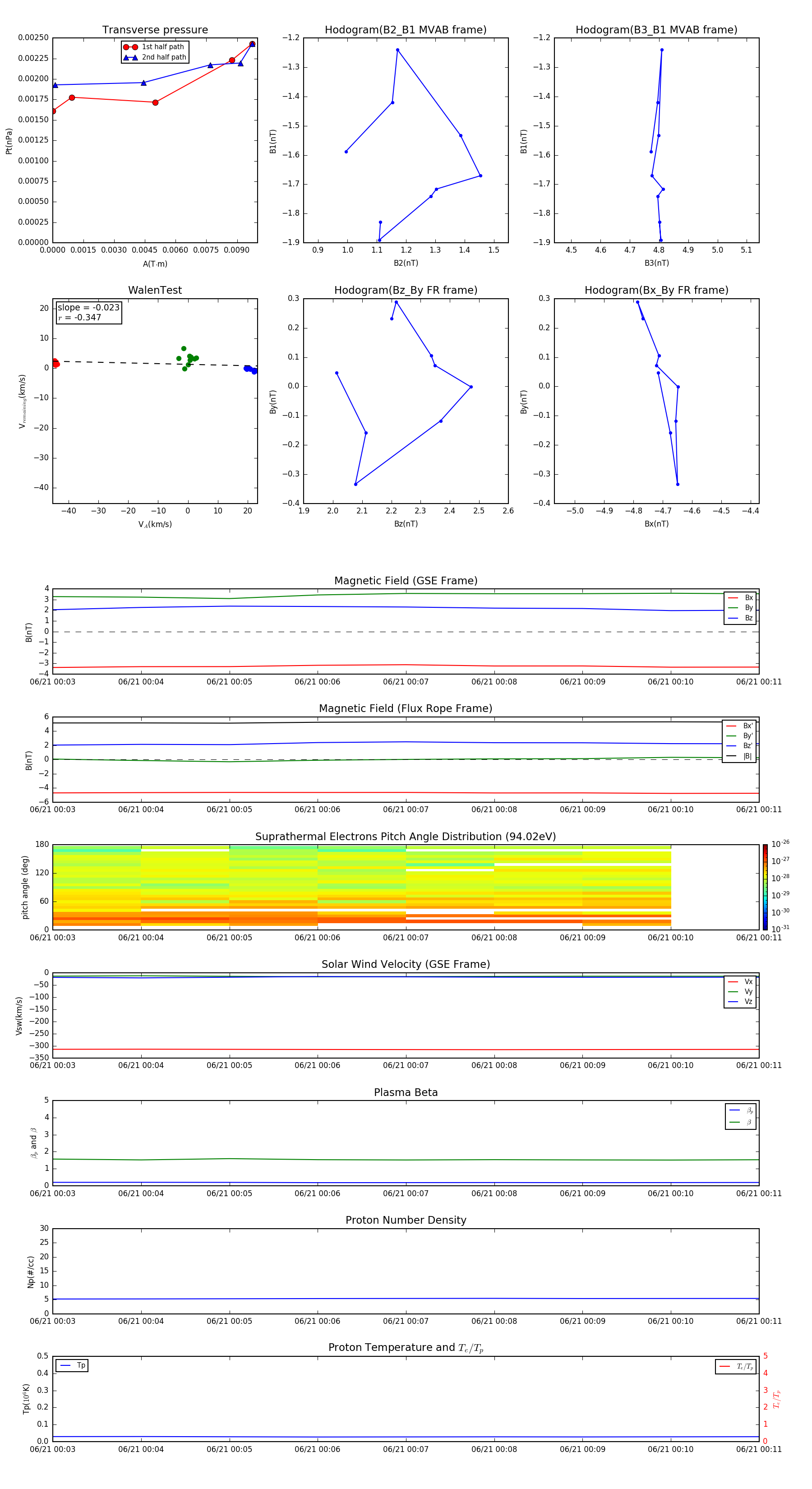The image size is (812, 1489).
Task: Click the 'B3(nT)' x-axis label
Action: [656, 263]
